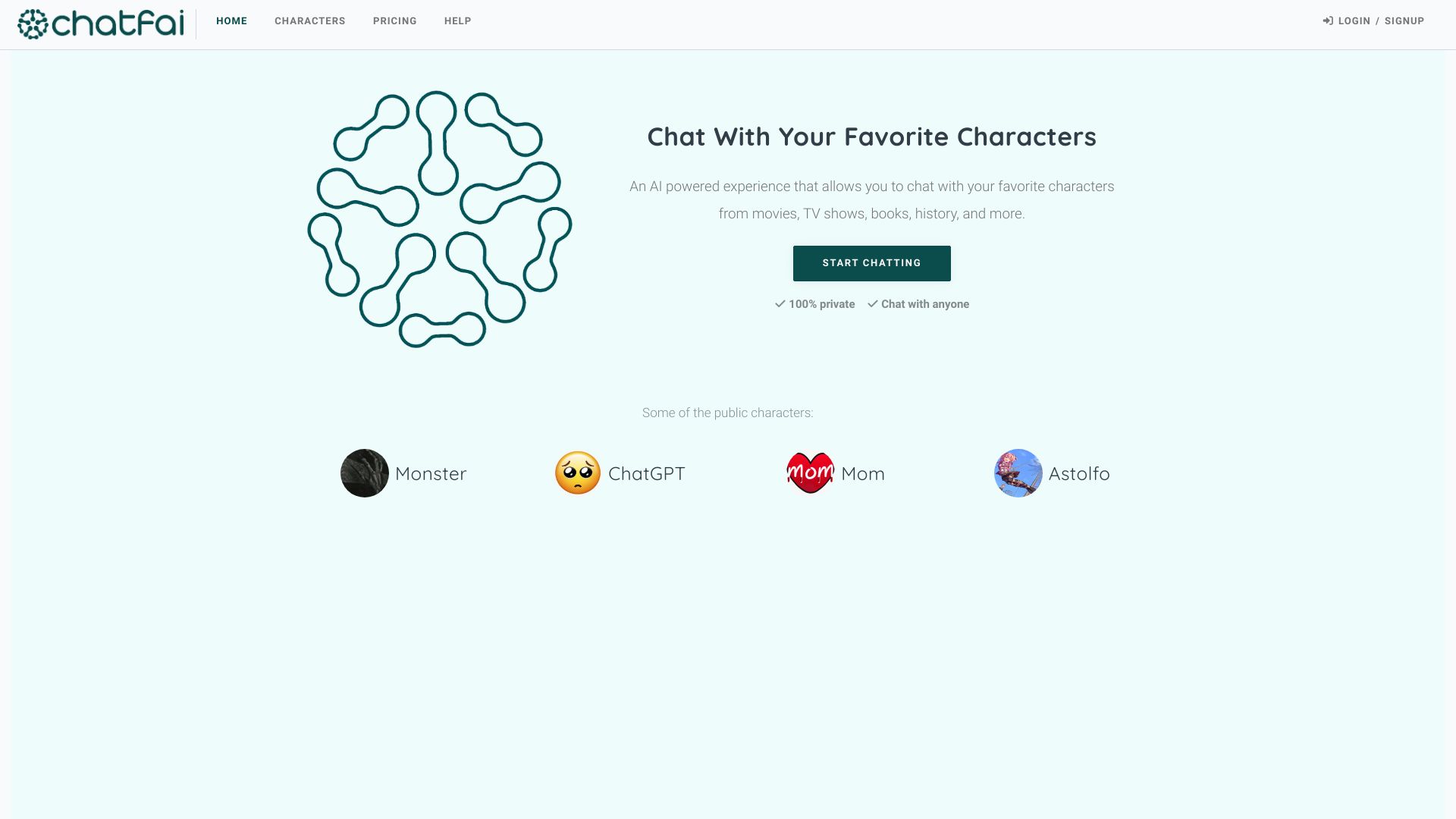Click the checkmark next to Chat with anyone
This screenshot has width=1456, height=819.
point(871,303)
